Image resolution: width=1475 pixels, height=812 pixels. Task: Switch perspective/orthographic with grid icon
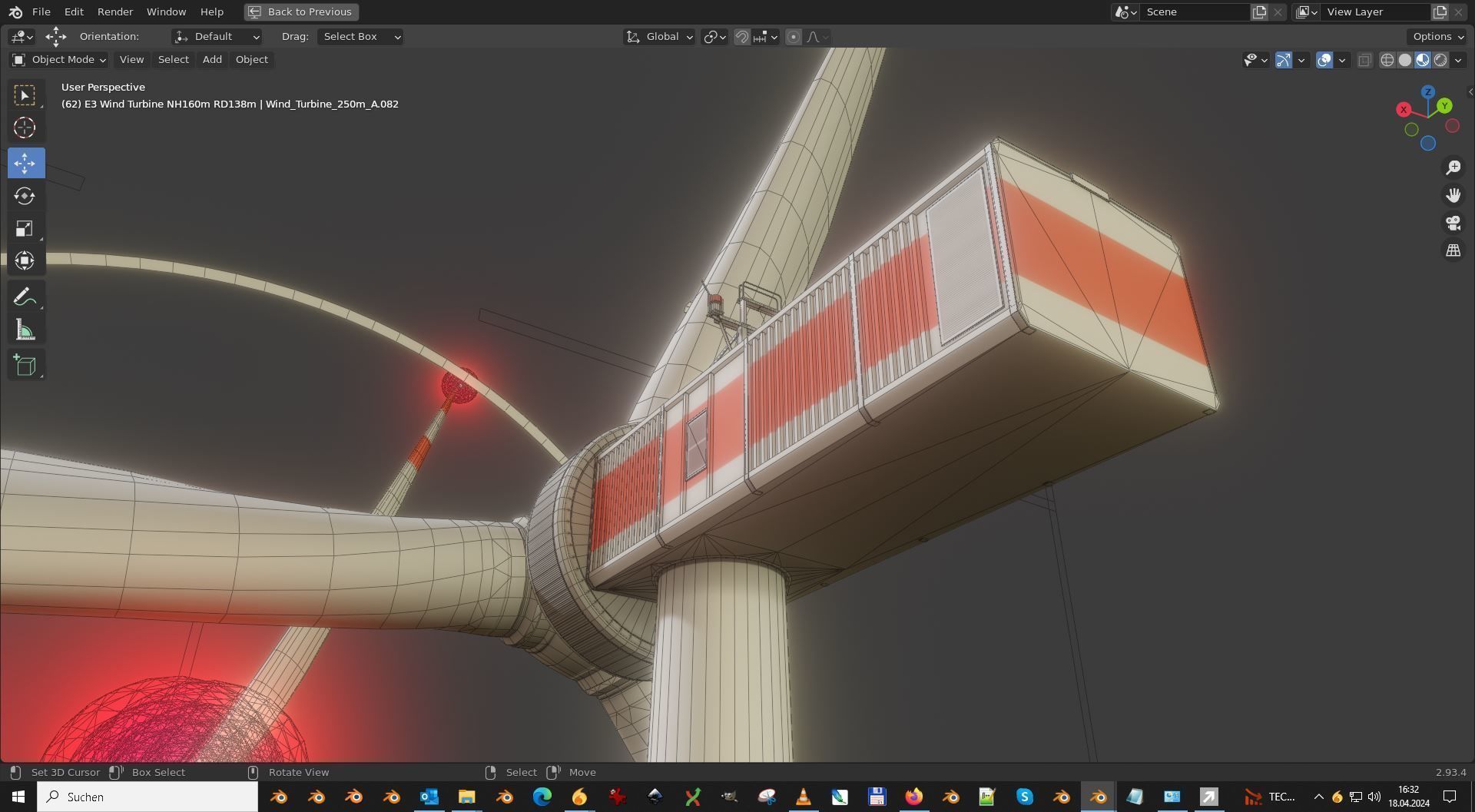coord(1453,250)
